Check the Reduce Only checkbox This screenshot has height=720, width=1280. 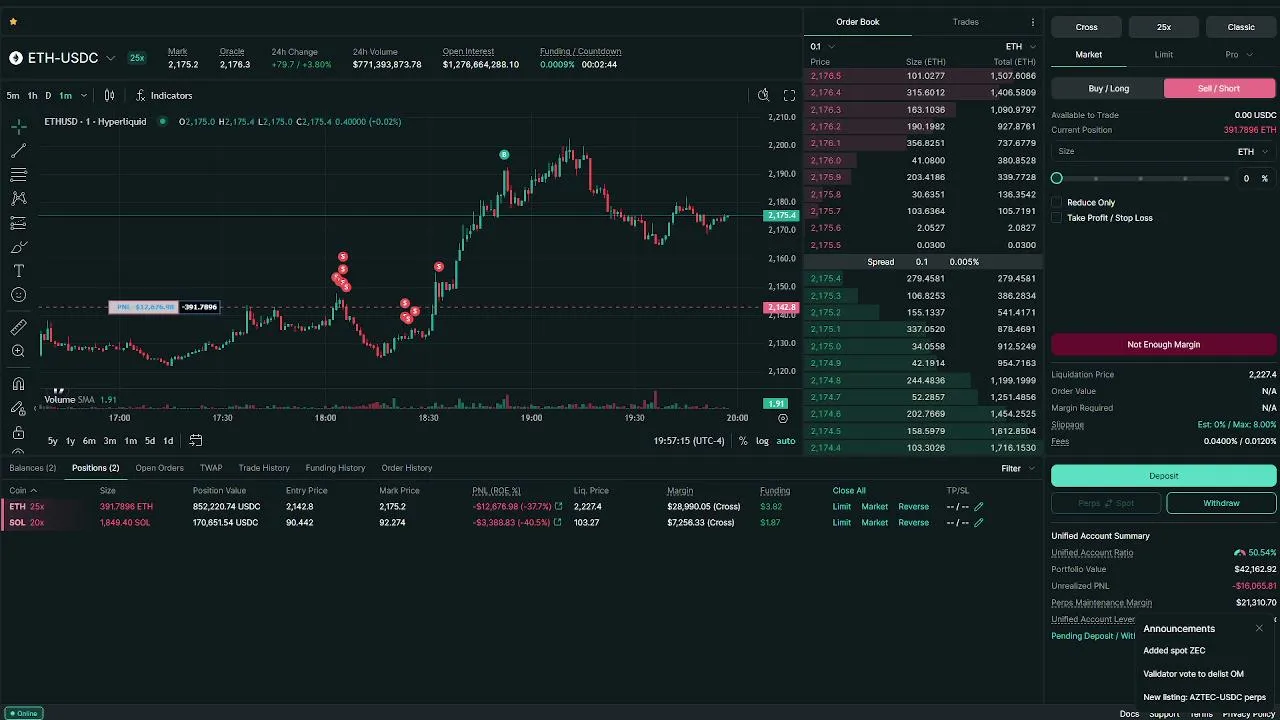(1057, 202)
